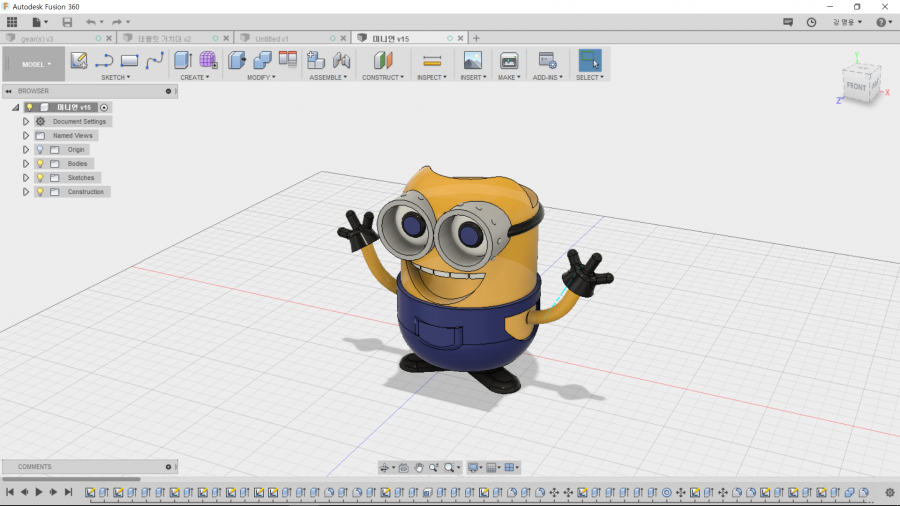Select the Spline sketch tool
This screenshot has width=900, height=506.
[154, 60]
